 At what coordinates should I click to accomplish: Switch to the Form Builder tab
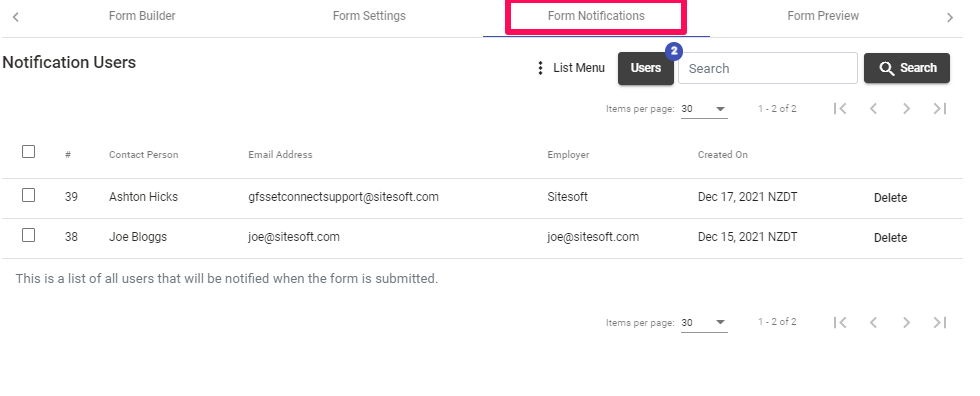[142, 16]
